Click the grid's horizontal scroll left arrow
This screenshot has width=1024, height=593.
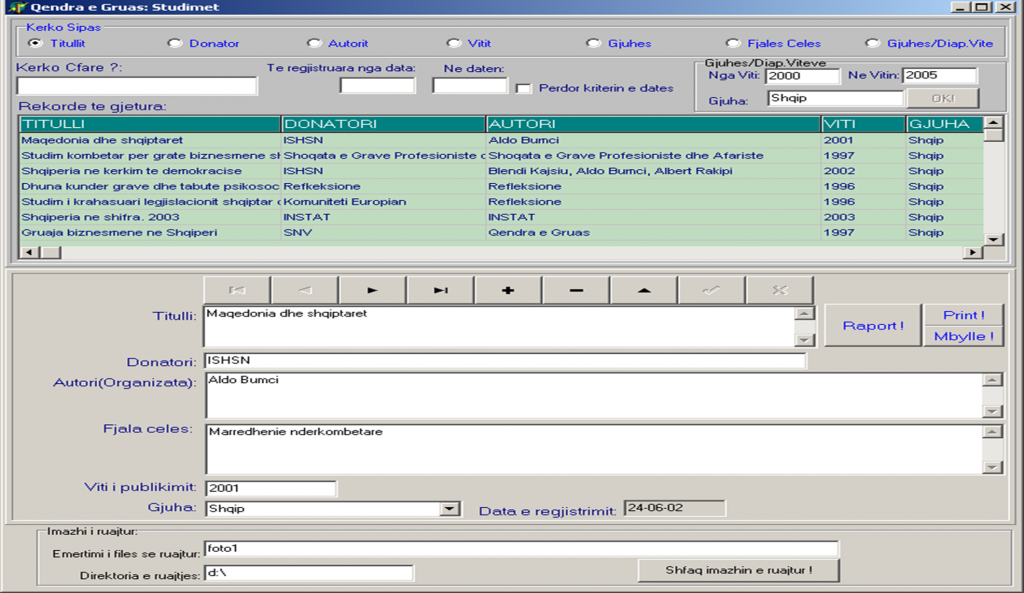click(x=29, y=252)
